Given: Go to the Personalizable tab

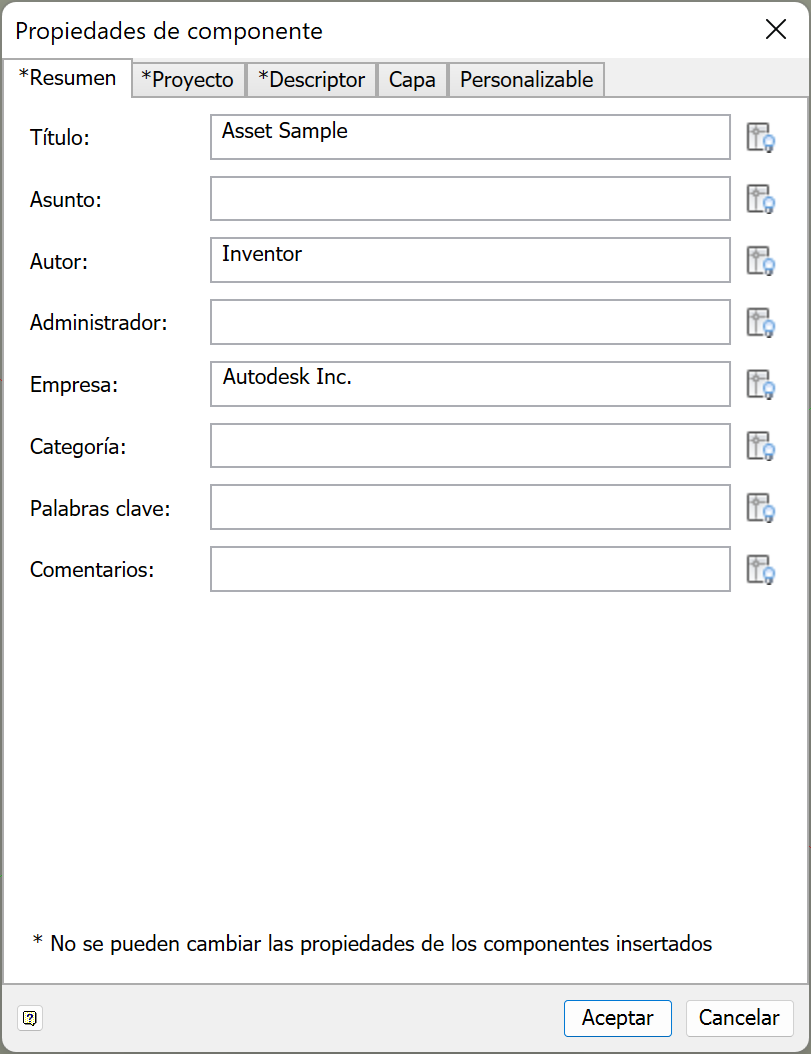Looking at the screenshot, I should 526,80.
